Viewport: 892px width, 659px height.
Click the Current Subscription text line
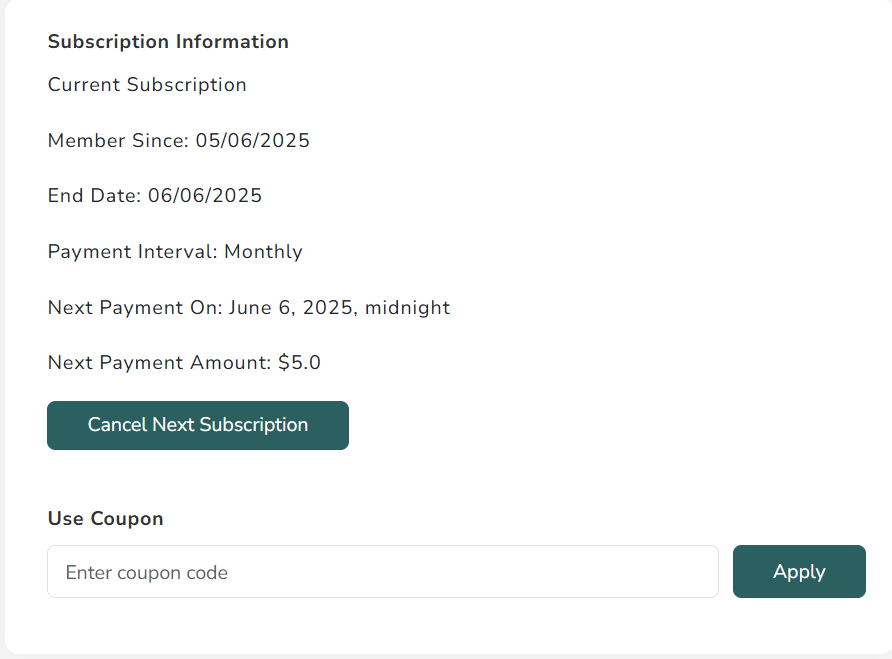[x=147, y=85]
